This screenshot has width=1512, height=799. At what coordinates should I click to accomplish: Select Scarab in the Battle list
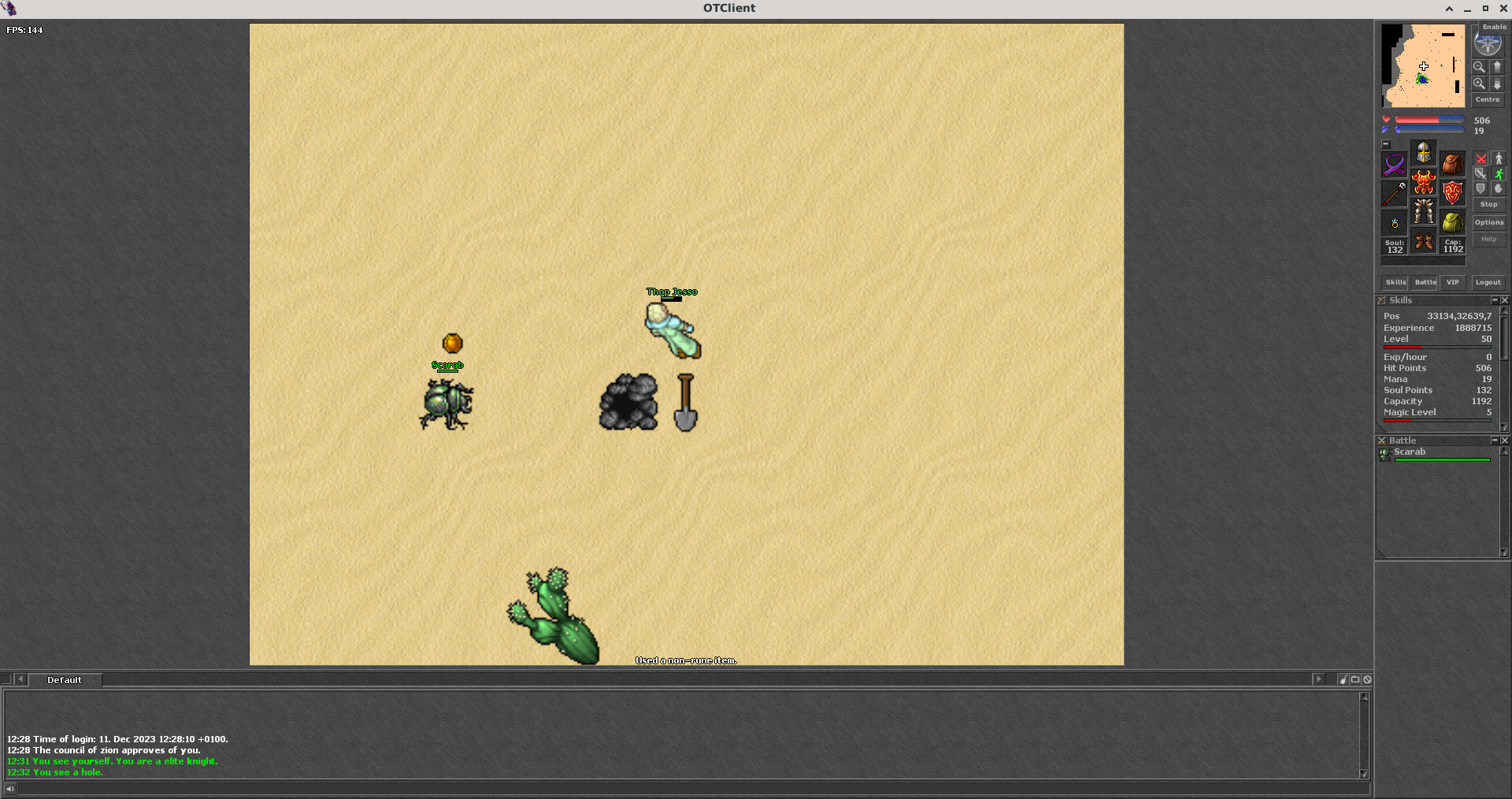(1436, 455)
